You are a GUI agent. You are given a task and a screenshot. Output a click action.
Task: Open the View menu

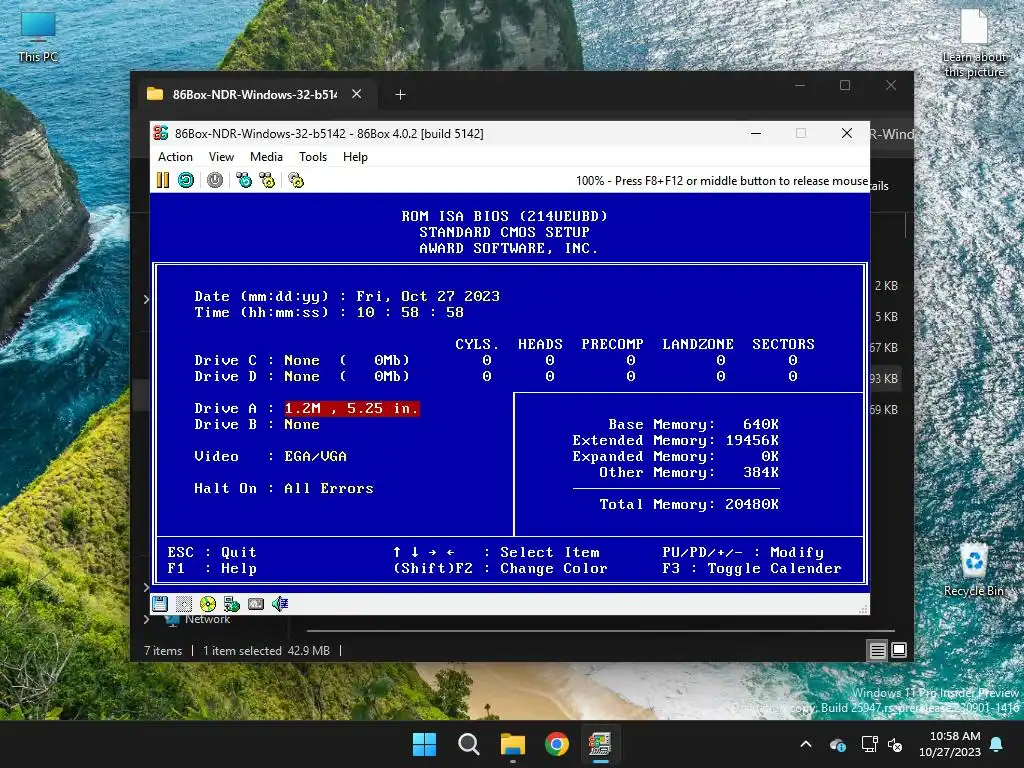point(221,157)
